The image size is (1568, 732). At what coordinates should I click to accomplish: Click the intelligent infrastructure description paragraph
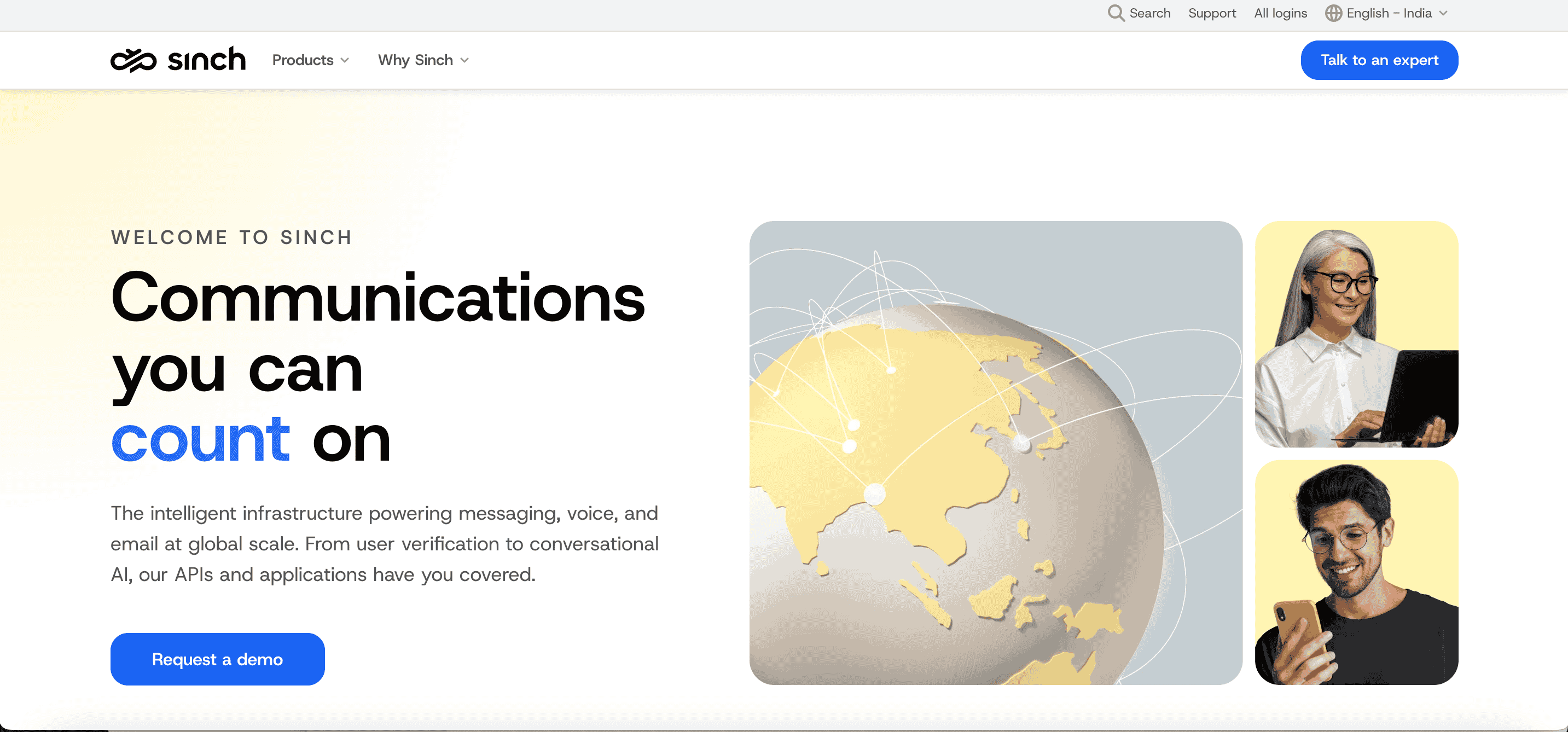tap(385, 543)
